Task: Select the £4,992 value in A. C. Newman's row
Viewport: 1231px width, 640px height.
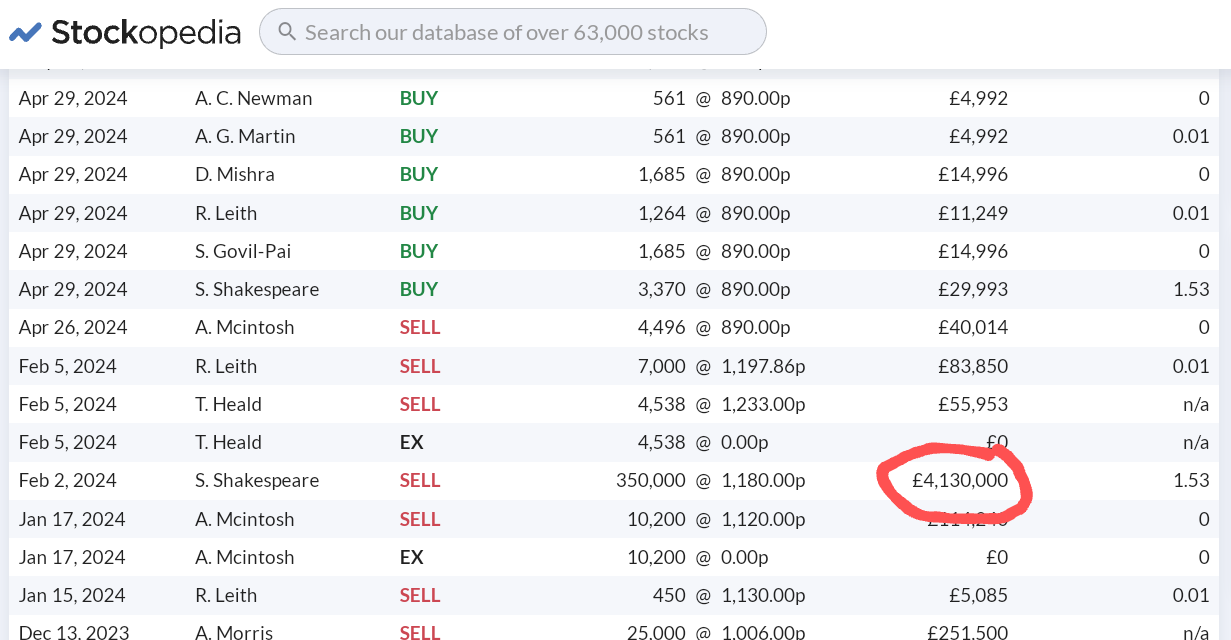Action: coord(979,98)
